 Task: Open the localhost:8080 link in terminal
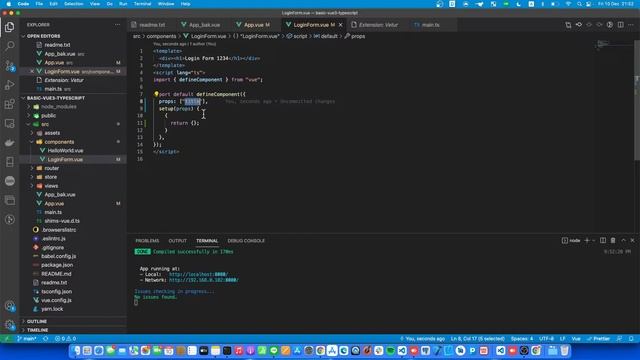point(198,274)
